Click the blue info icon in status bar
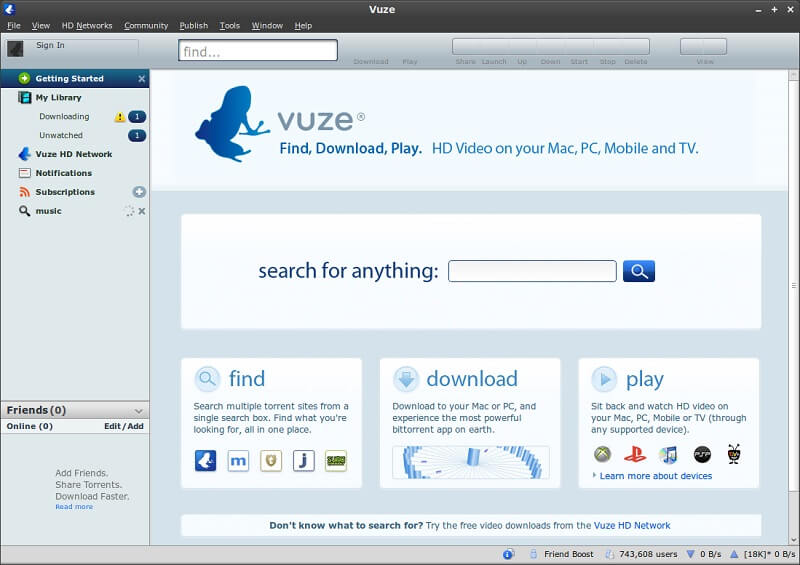The image size is (800, 565). coord(508,554)
